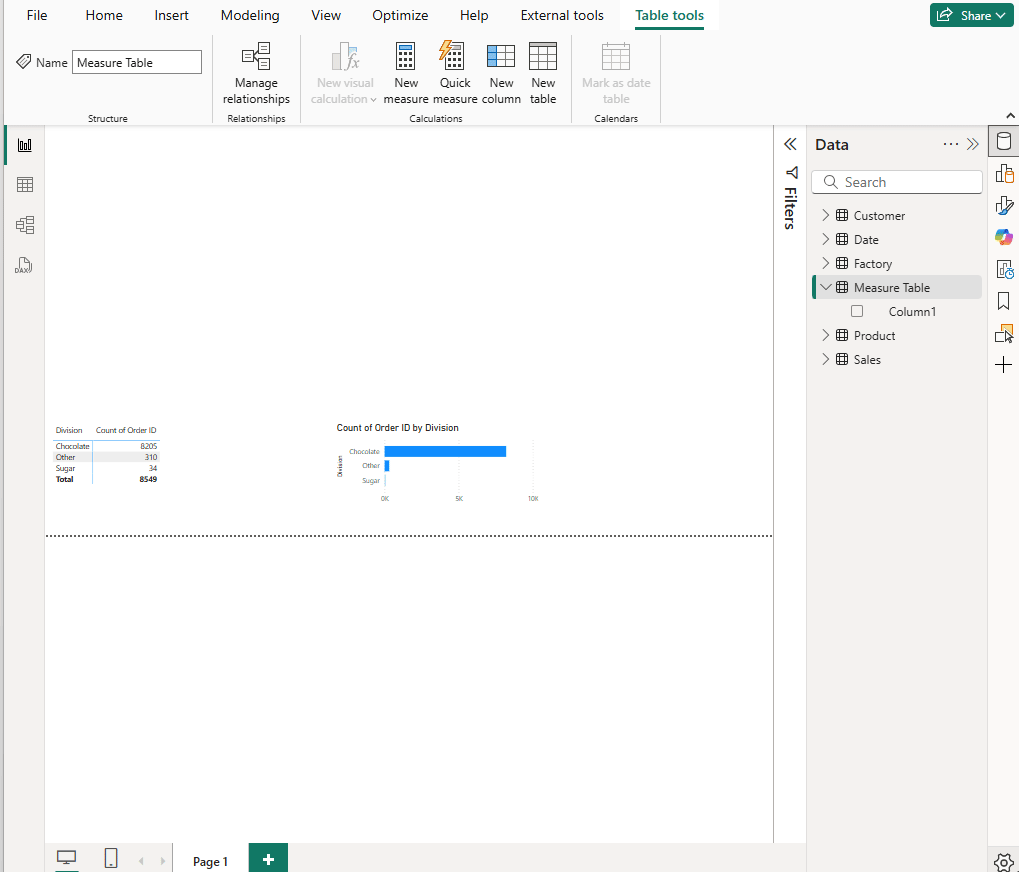The image size is (1019, 872).
Task: Open the File menu
Action: coord(37,16)
